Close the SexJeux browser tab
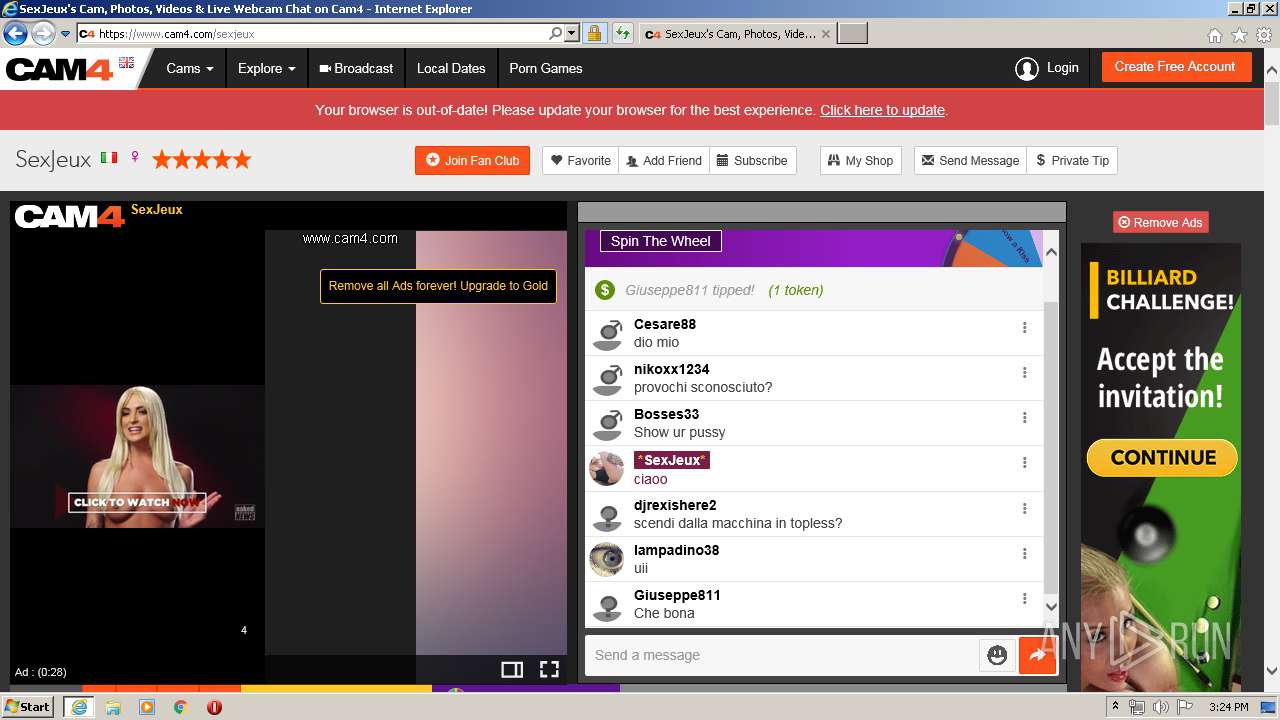This screenshot has height=720, width=1280. click(x=826, y=33)
